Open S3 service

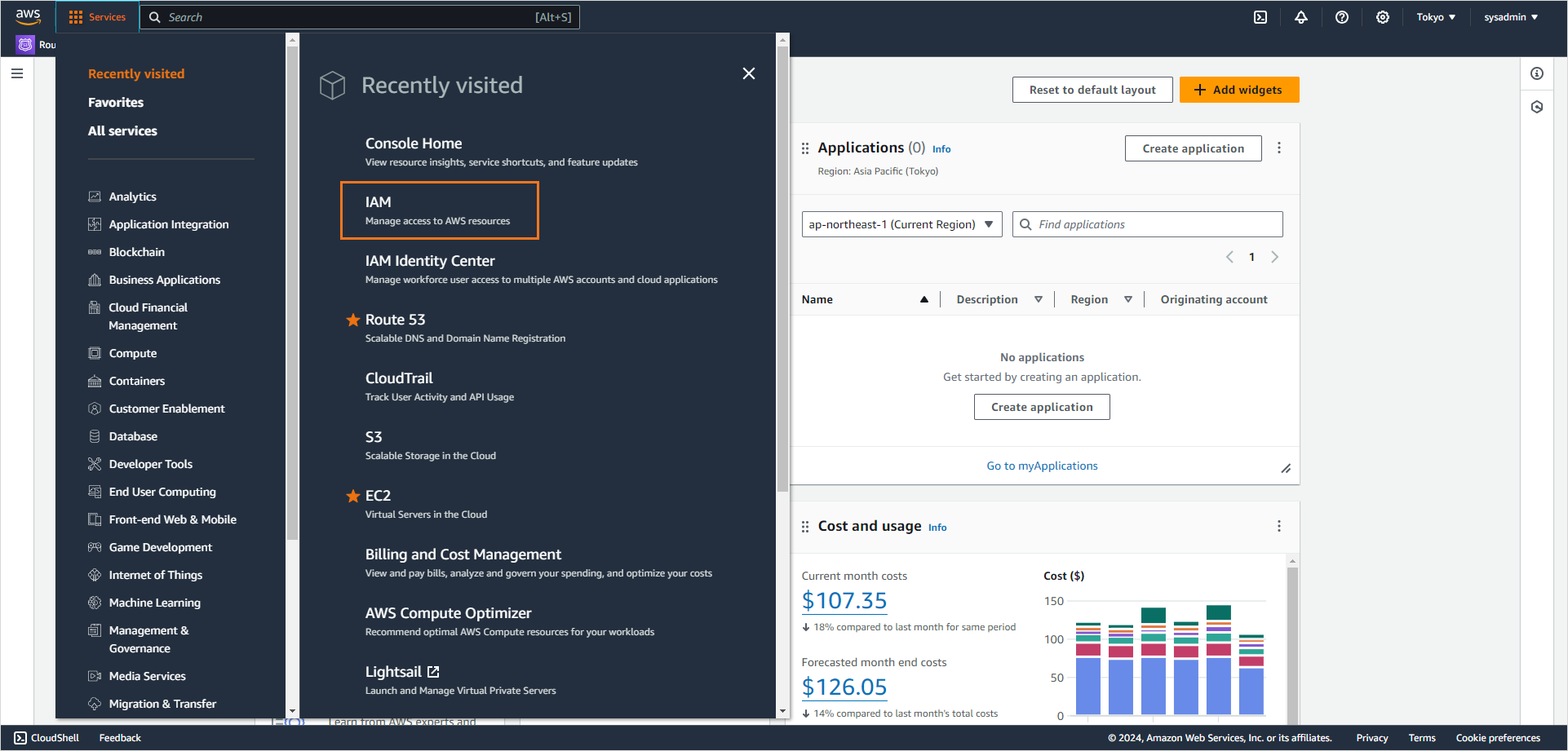click(x=374, y=437)
